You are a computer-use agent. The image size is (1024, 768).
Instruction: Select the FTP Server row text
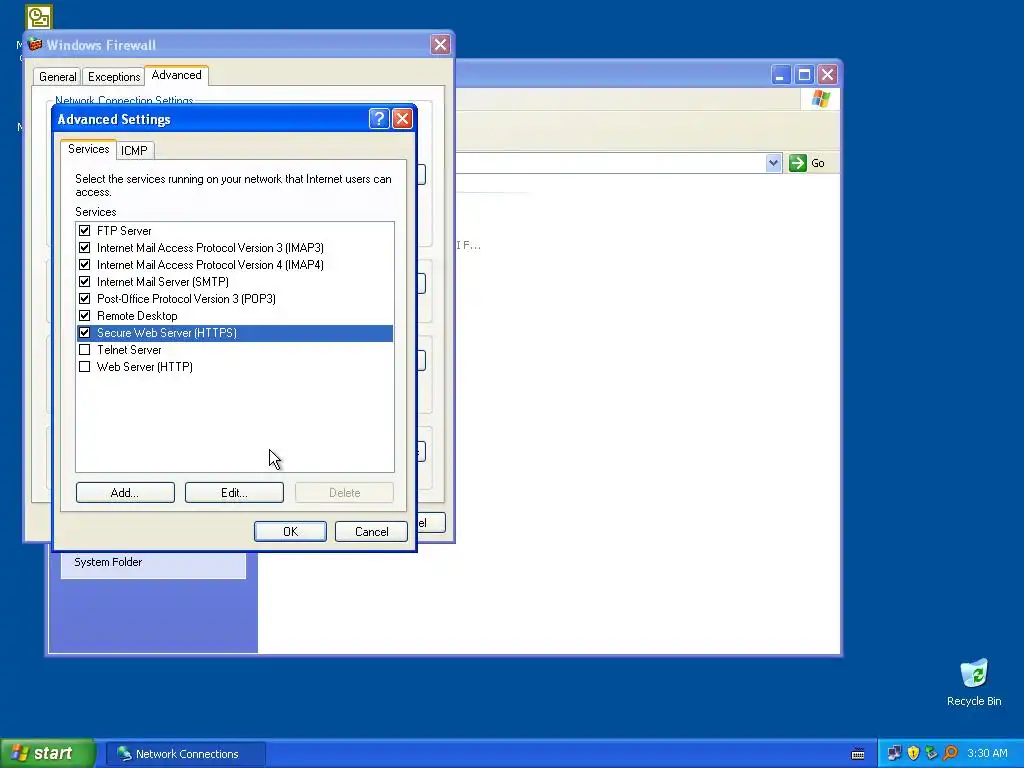[124, 231]
